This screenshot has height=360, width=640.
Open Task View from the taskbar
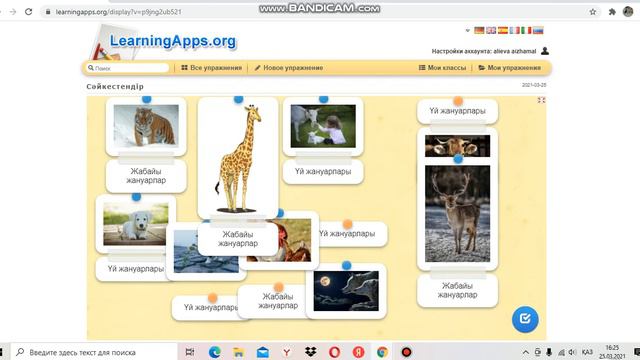tap(190, 352)
